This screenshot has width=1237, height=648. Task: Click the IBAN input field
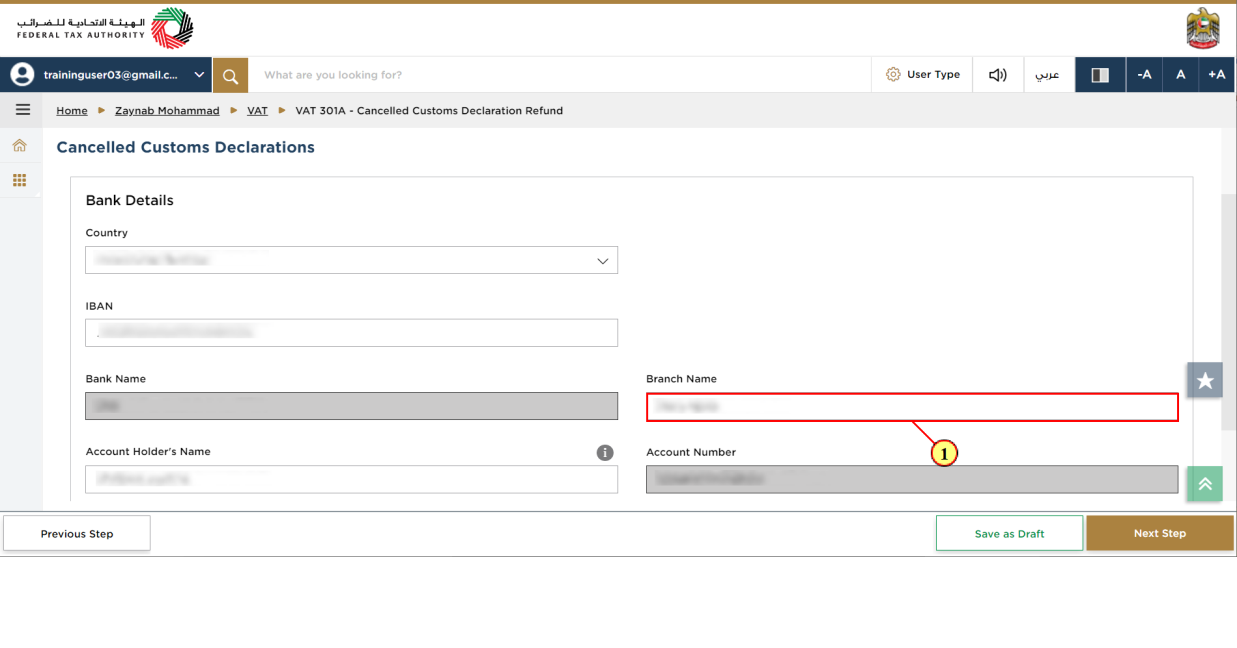tap(352, 333)
